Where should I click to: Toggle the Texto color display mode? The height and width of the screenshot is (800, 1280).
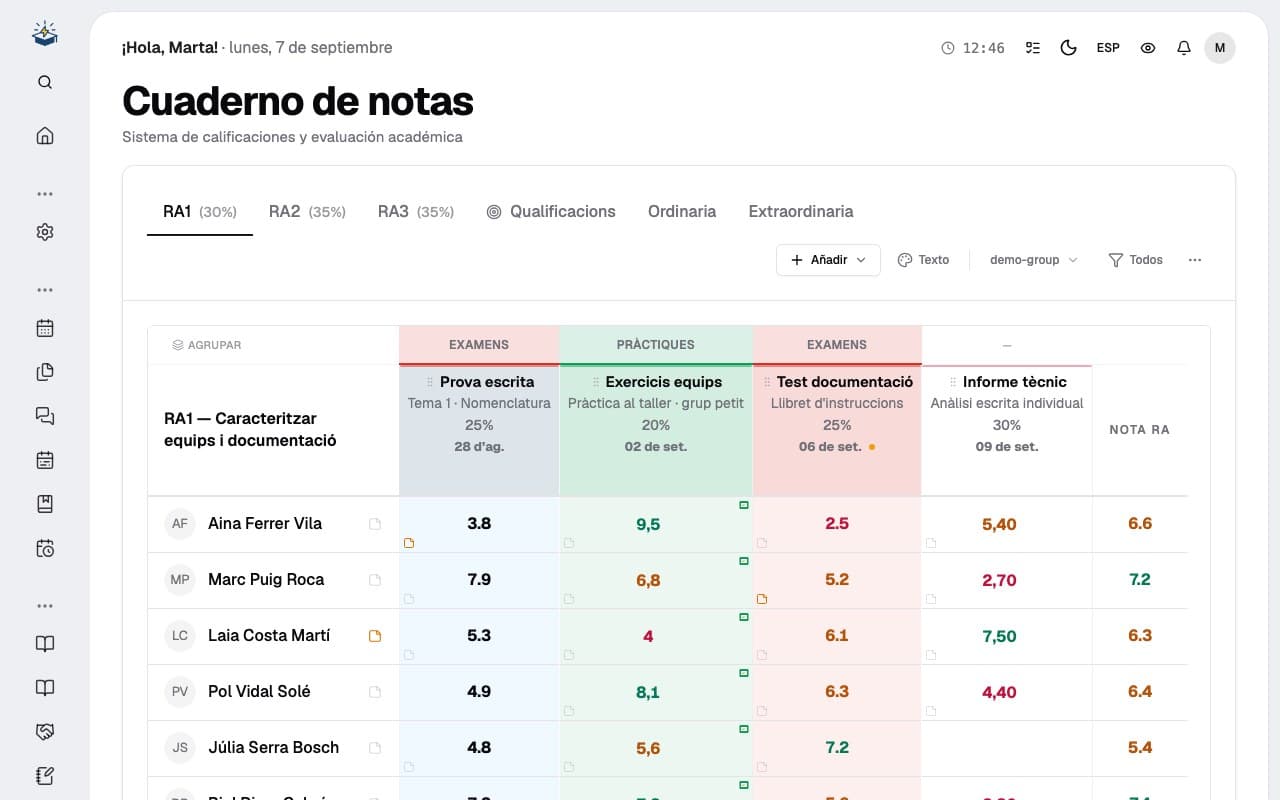[x=923, y=260]
